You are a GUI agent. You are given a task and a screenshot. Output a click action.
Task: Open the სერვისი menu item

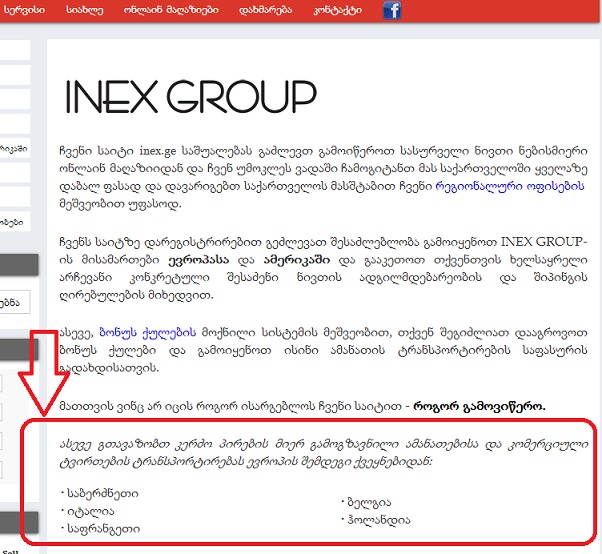(24, 10)
